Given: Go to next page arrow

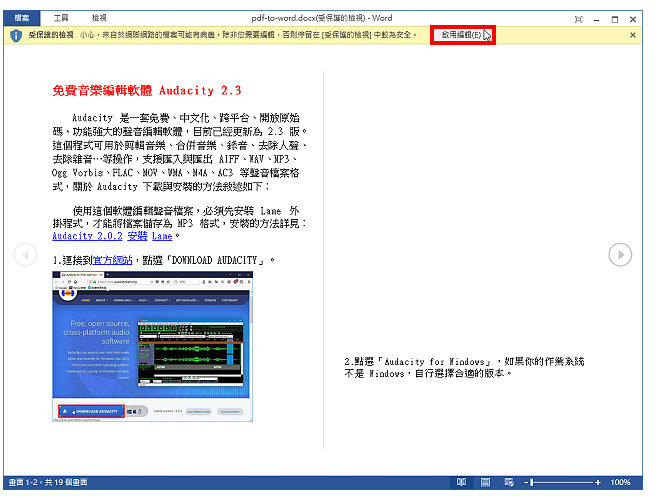Looking at the screenshot, I should point(620,255).
